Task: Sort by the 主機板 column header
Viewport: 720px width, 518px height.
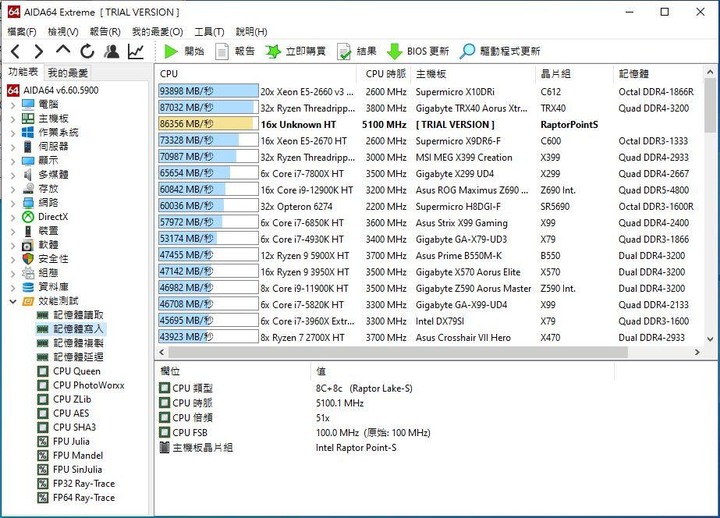Action: 474,73
